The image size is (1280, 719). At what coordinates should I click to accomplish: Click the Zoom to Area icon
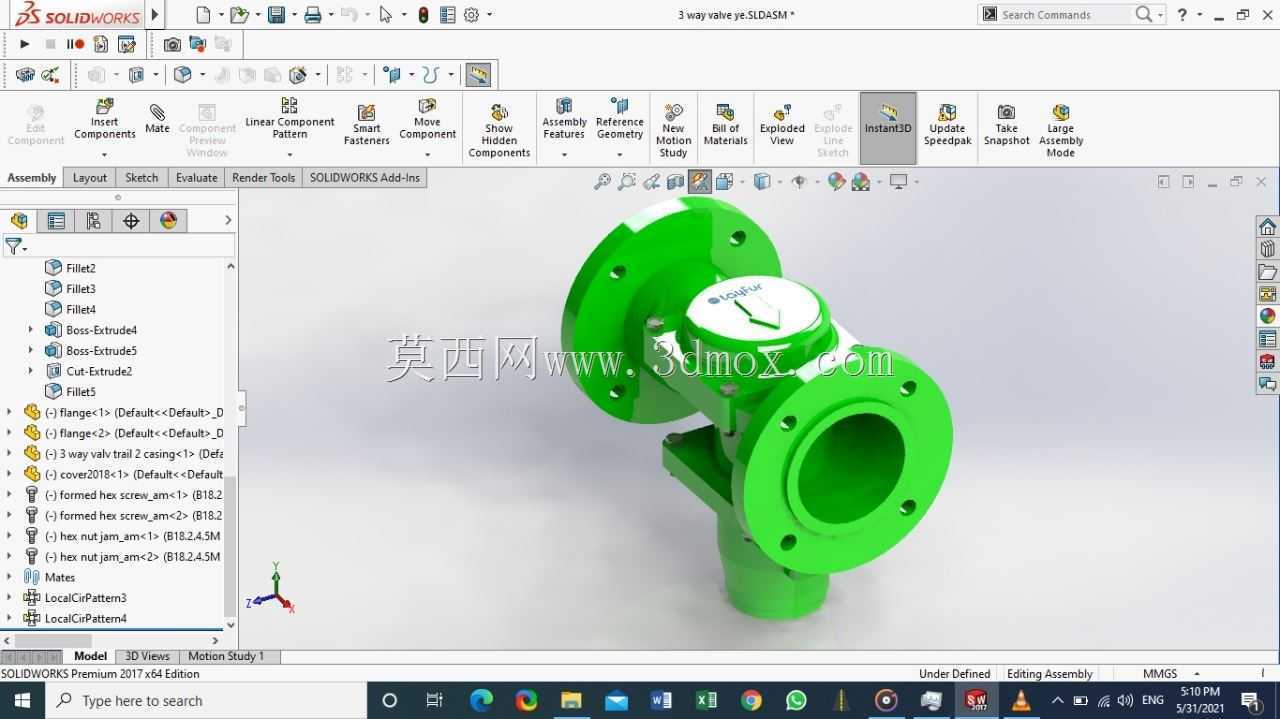click(x=627, y=182)
